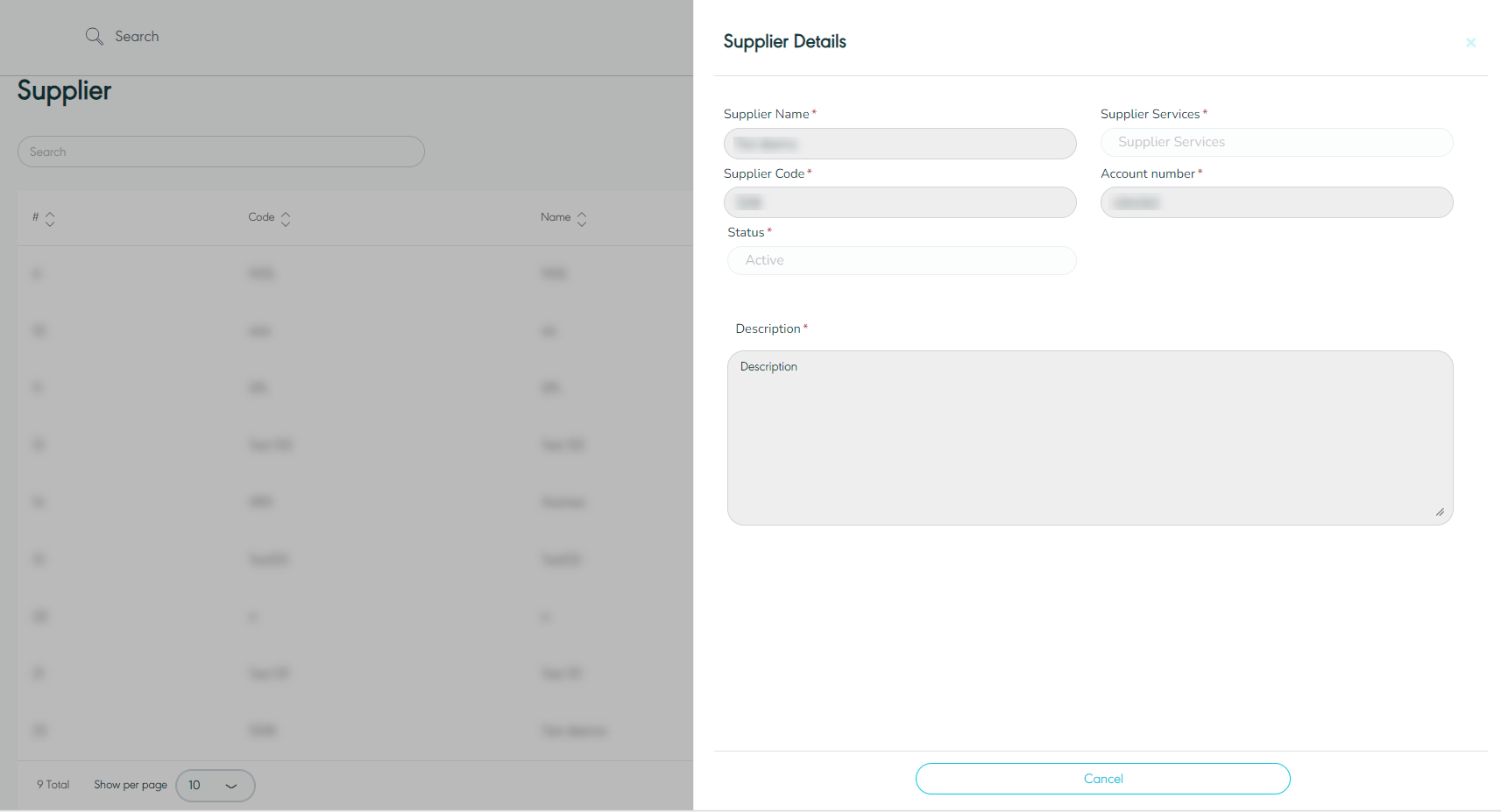Open the Show per page dropdown
Screen dimensions: 1501x812
215,785
